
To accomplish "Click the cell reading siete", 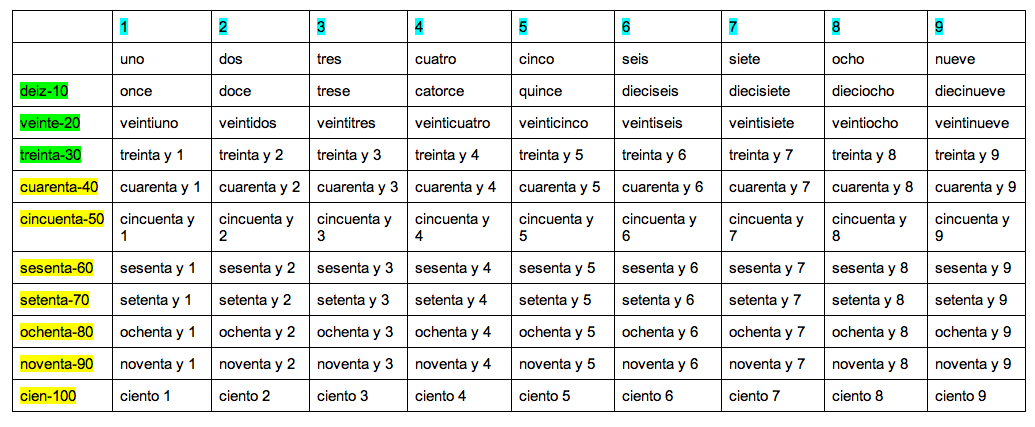I will 745,59.
